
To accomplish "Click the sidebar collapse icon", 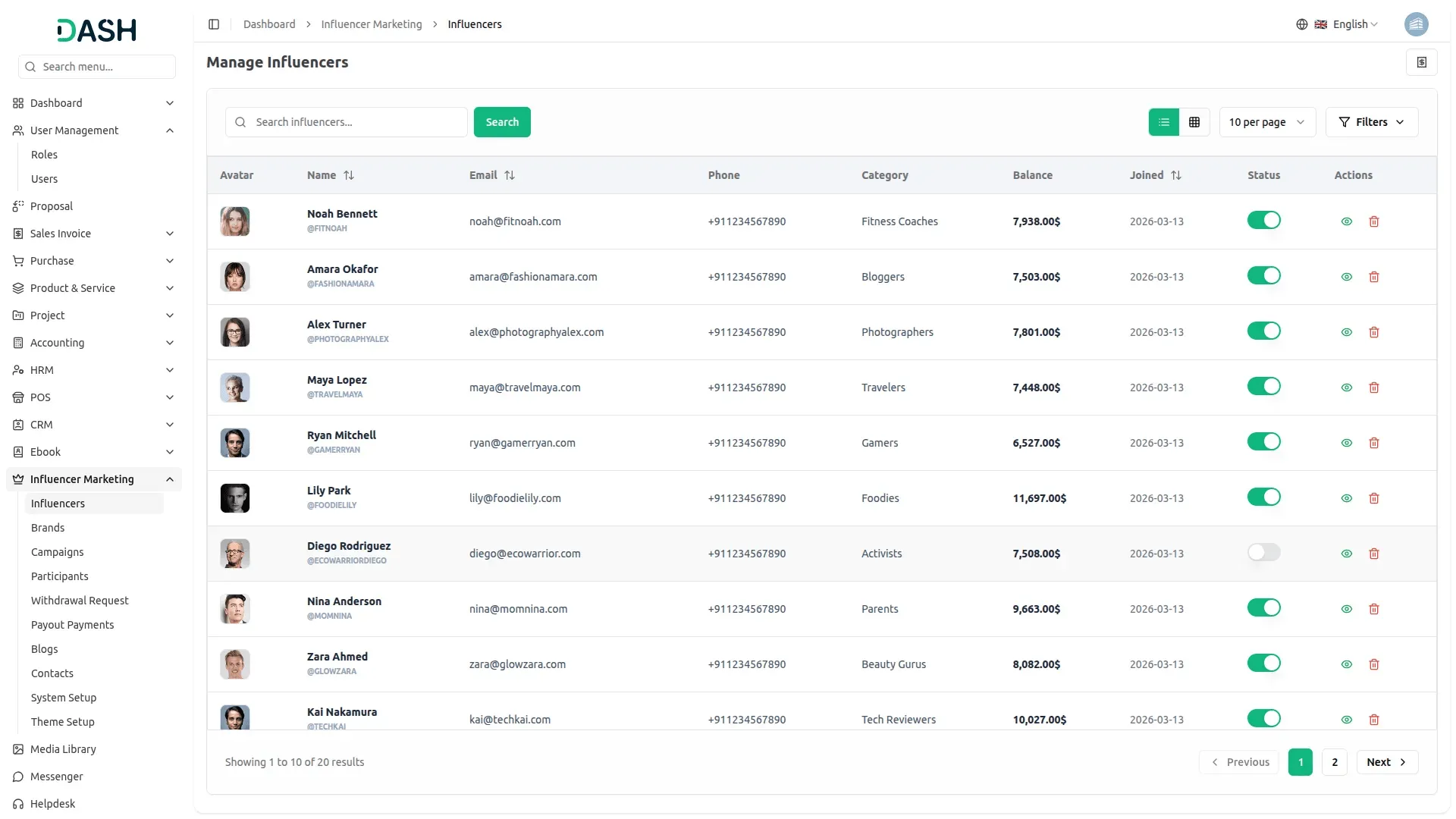I will [214, 24].
